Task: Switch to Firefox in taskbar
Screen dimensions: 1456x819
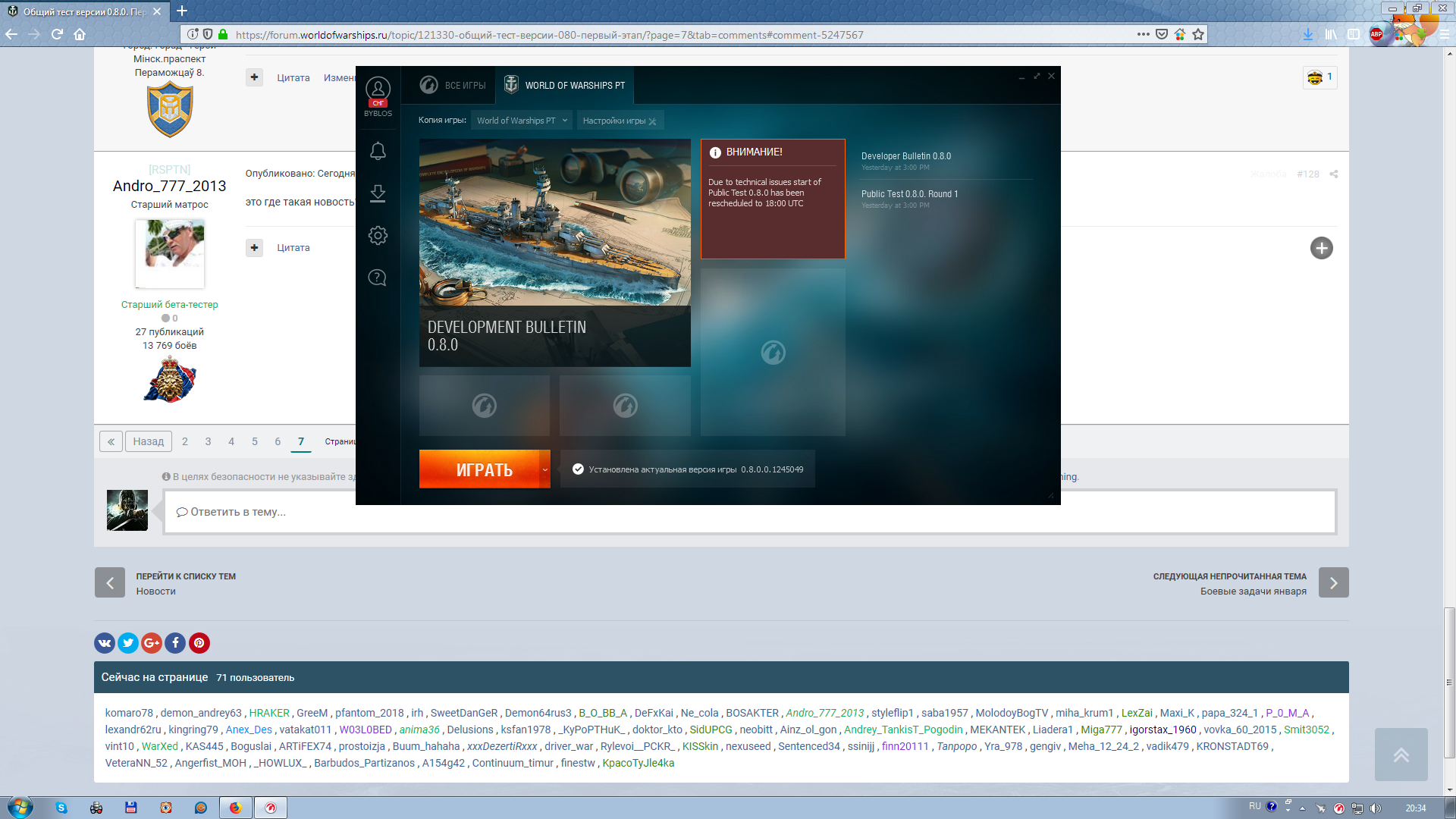Action: [236, 808]
